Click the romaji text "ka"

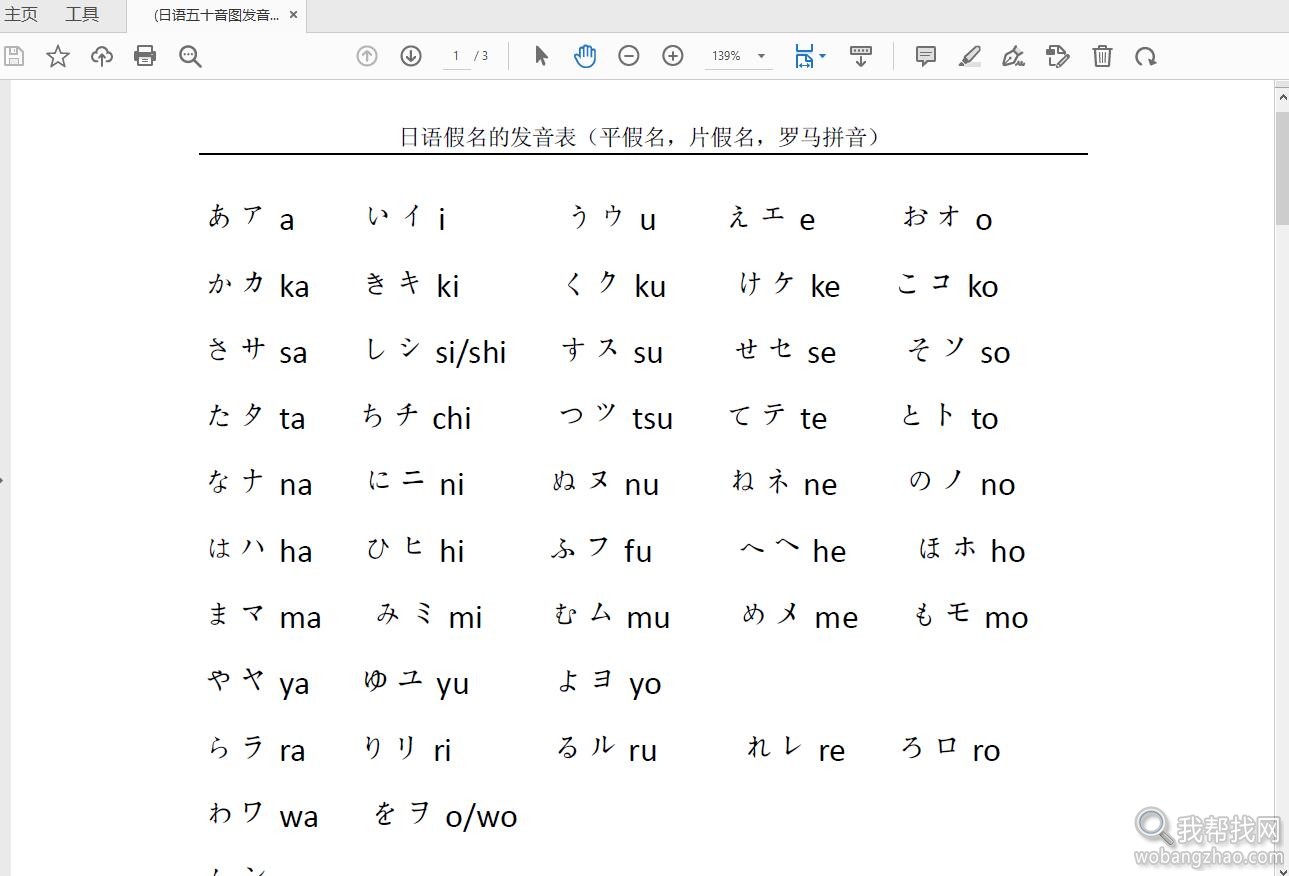[x=294, y=287]
